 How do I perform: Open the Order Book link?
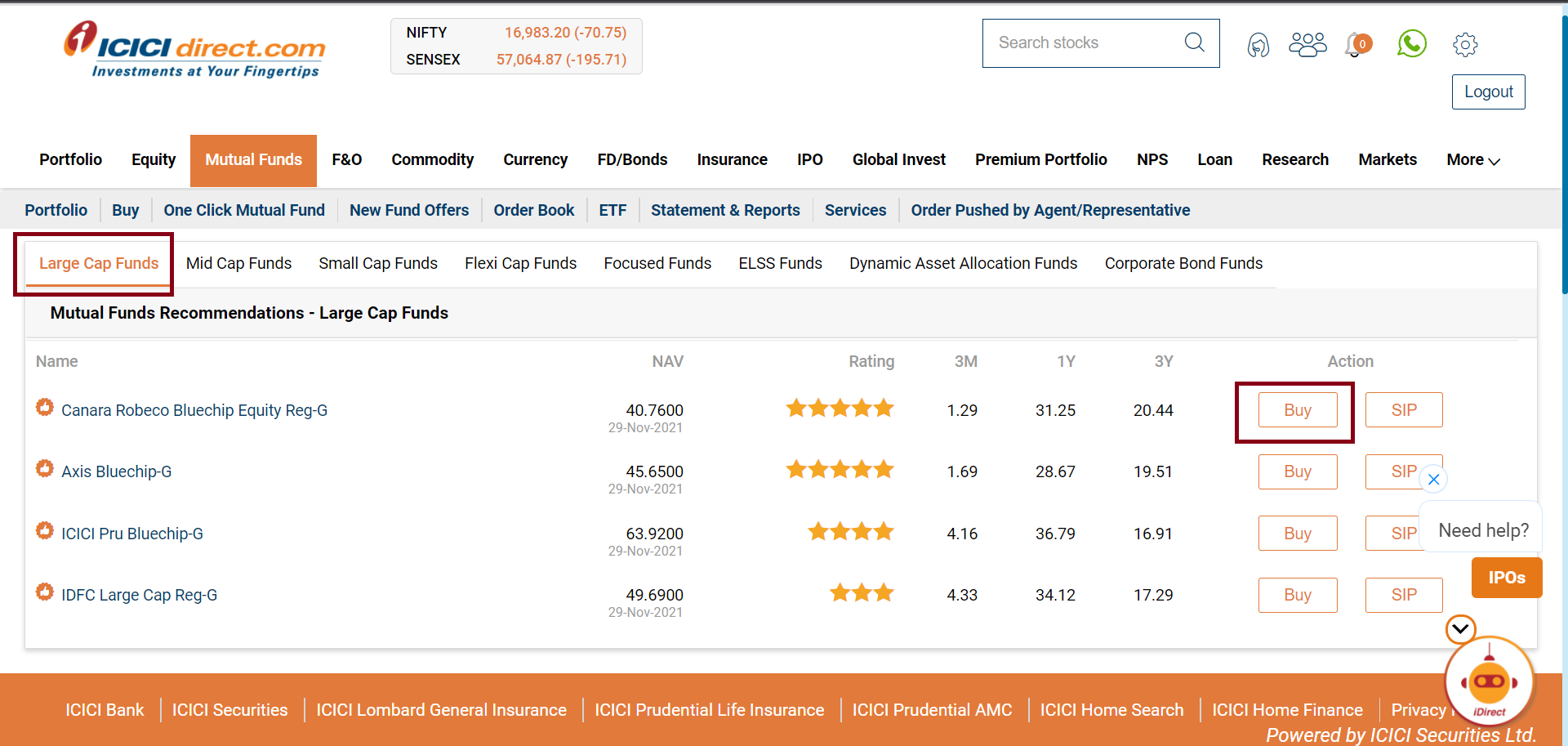pyautogui.click(x=534, y=211)
